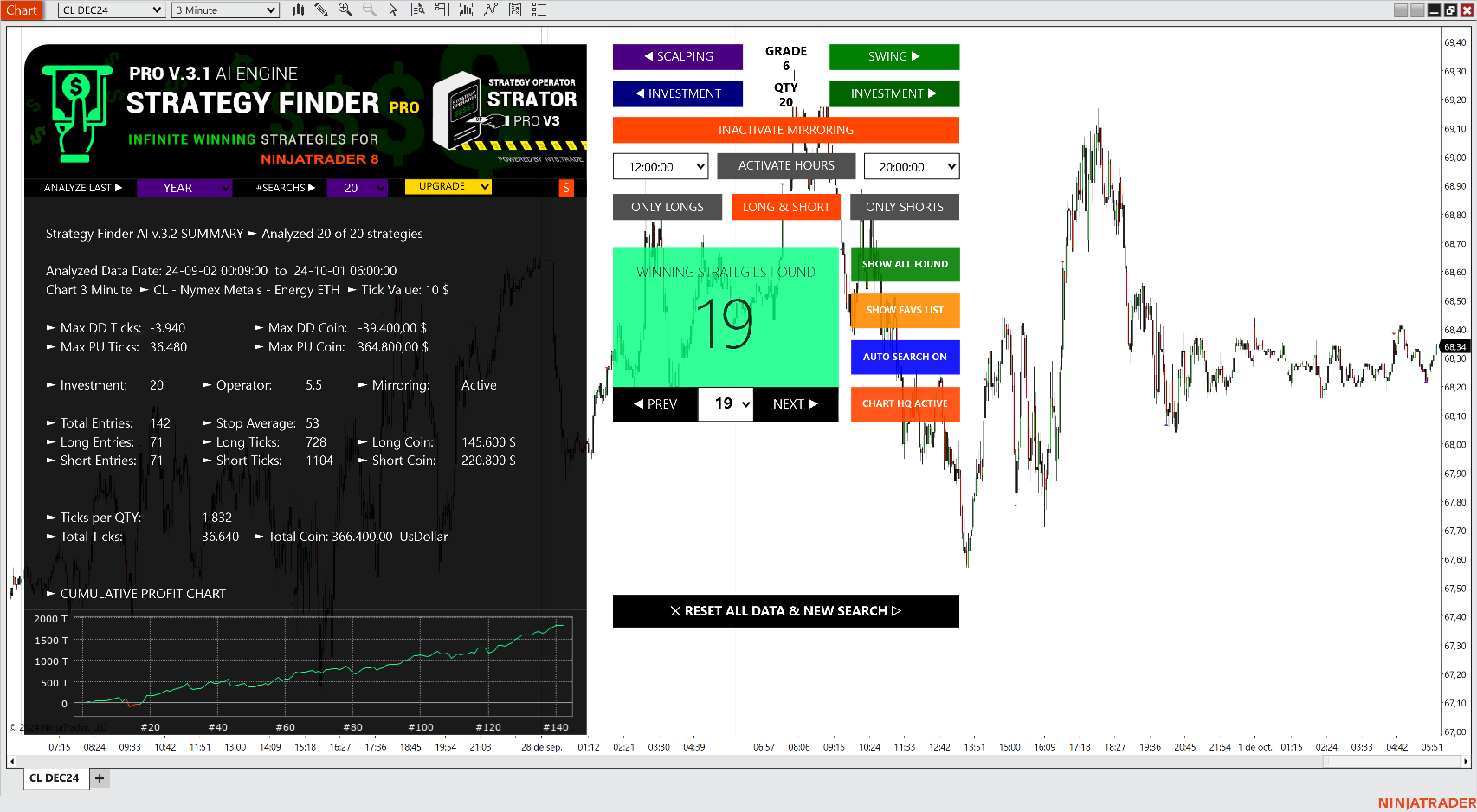This screenshot has height=812, width=1477.
Task: Click SHOW ALL FOUND button
Action: coord(905,264)
